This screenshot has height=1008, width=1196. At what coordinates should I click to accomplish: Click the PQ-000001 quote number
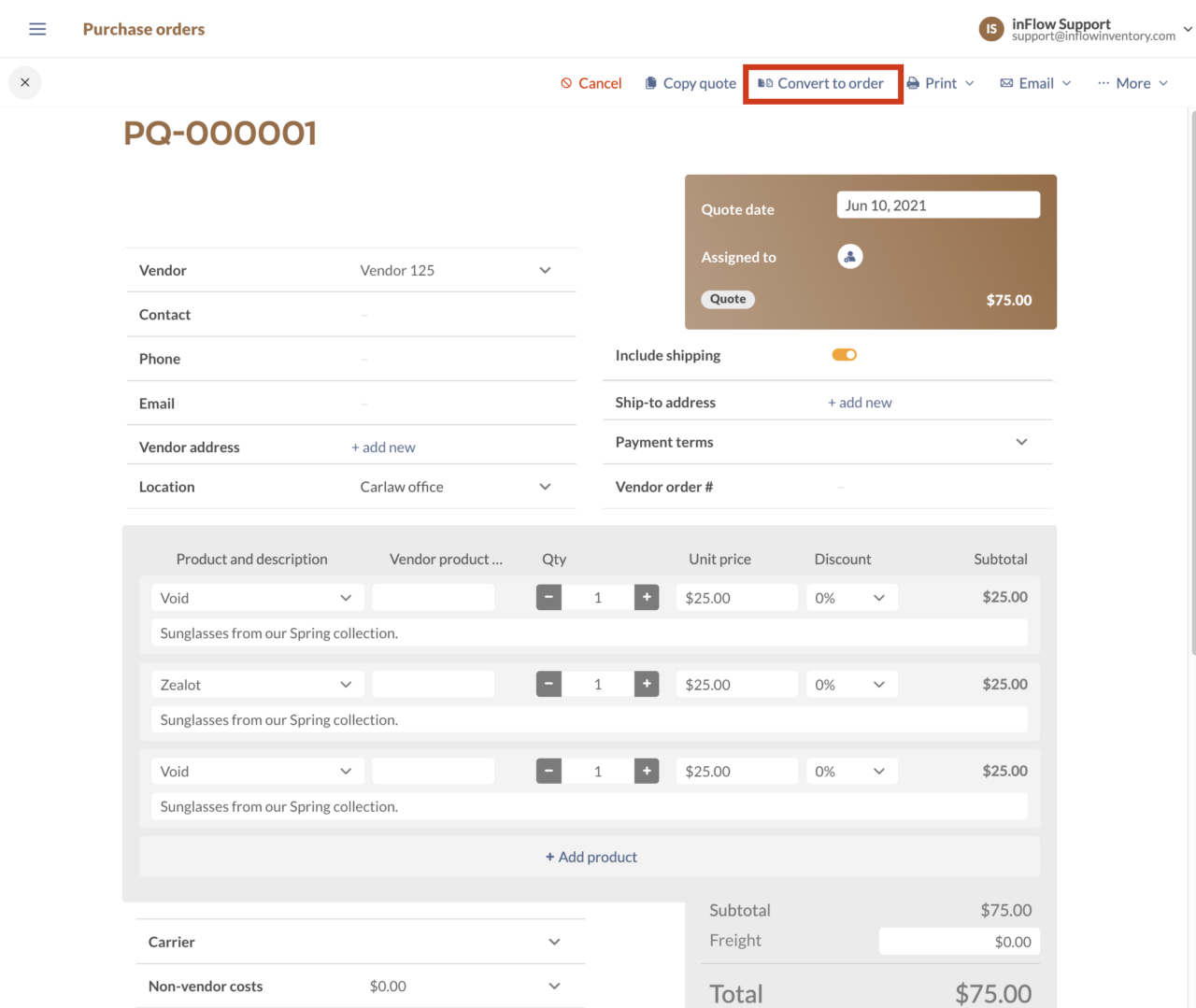[221, 133]
